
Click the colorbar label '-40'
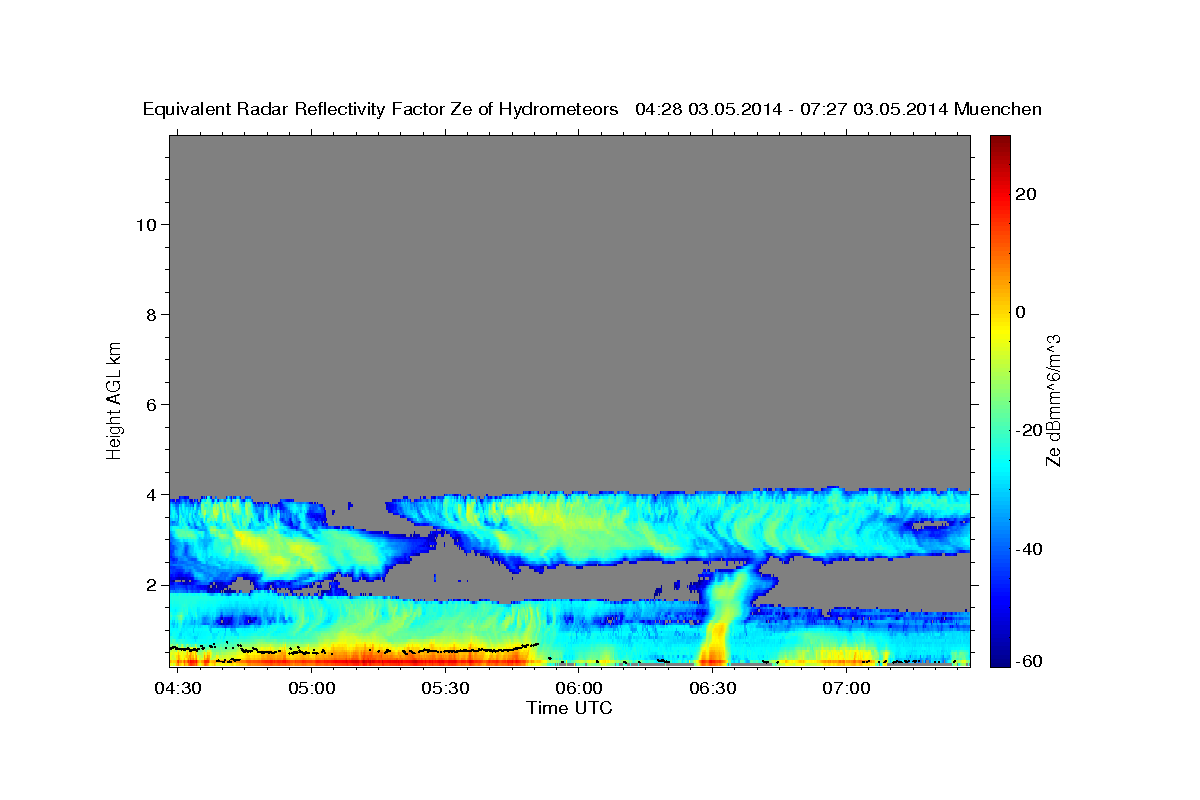pos(1030,549)
